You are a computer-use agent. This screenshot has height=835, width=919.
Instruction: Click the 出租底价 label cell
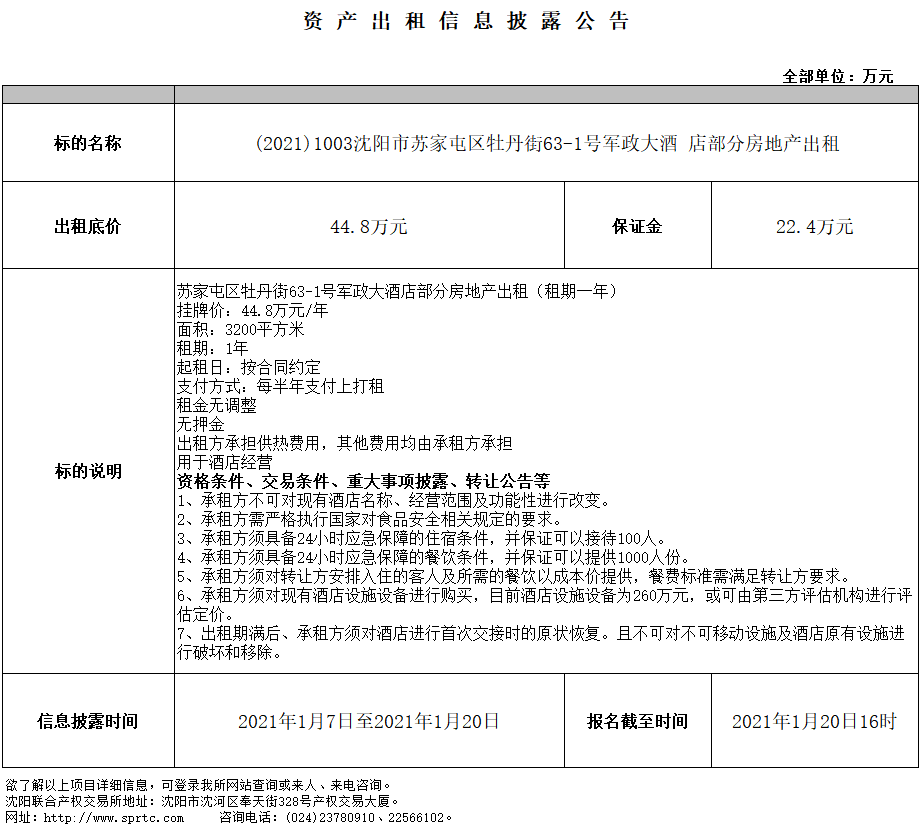[88, 226]
